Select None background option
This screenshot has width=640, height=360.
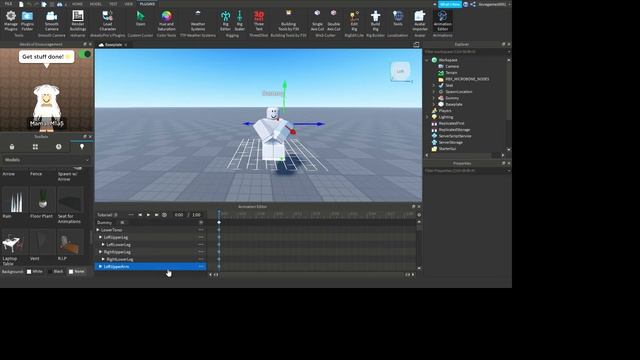coord(76,271)
